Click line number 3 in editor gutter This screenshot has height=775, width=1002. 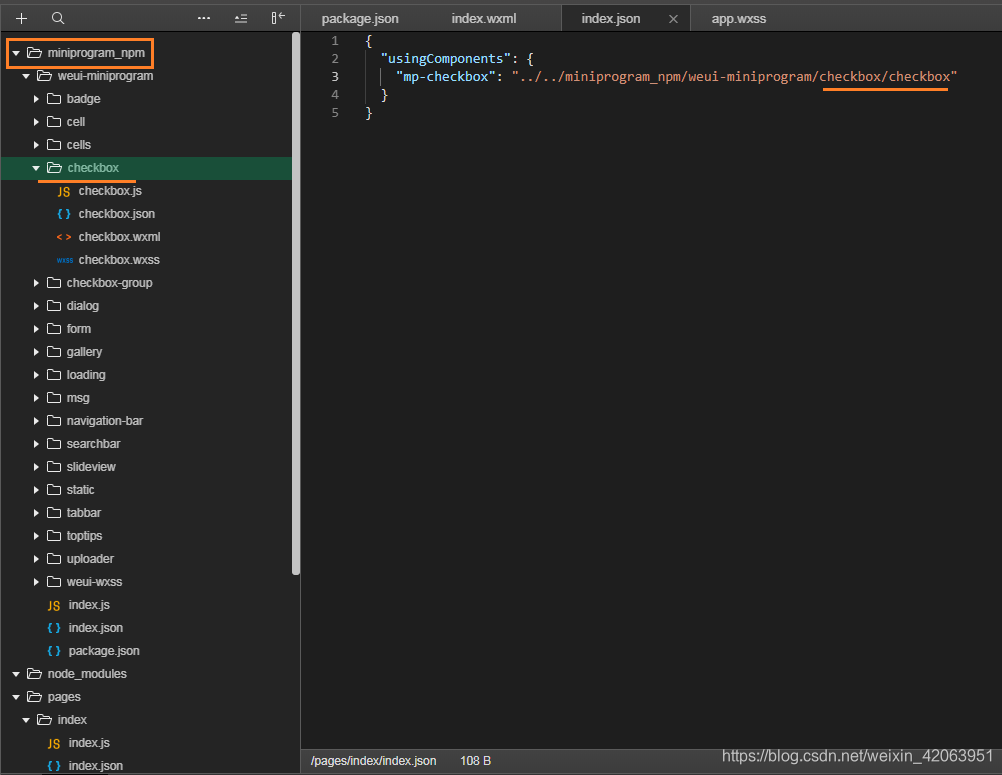[x=335, y=77]
